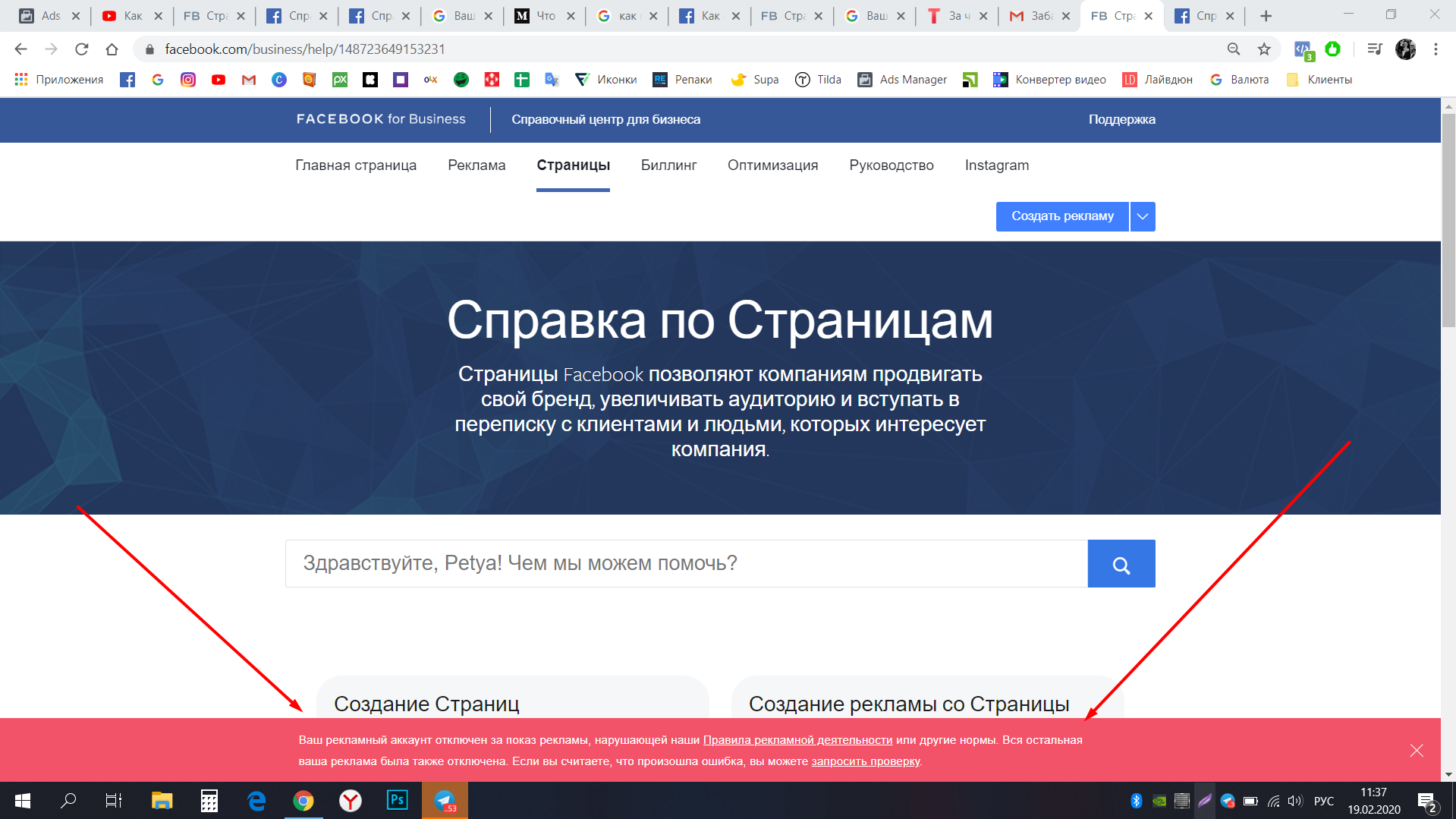Click the help search input field
This screenshot has width=1456, height=819.
pos(687,563)
